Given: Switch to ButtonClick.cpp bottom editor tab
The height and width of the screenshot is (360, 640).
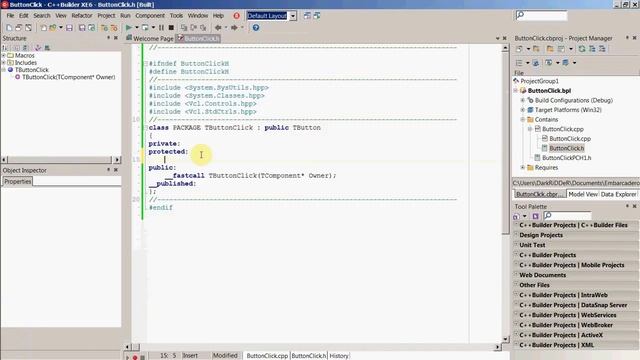Looking at the screenshot, I should tap(267, 356).
